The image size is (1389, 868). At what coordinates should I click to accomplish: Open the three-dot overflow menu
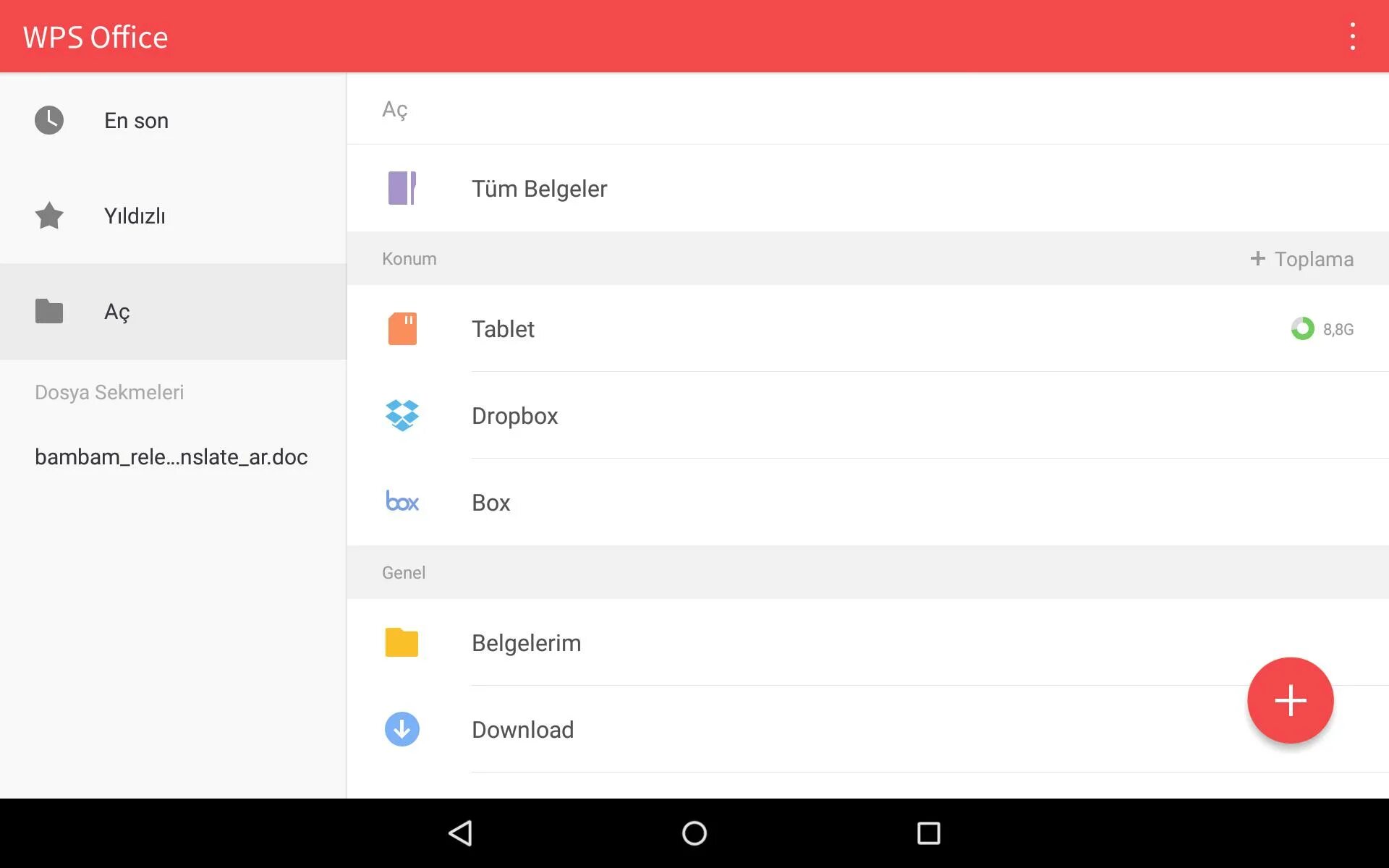coord(1351,36)
